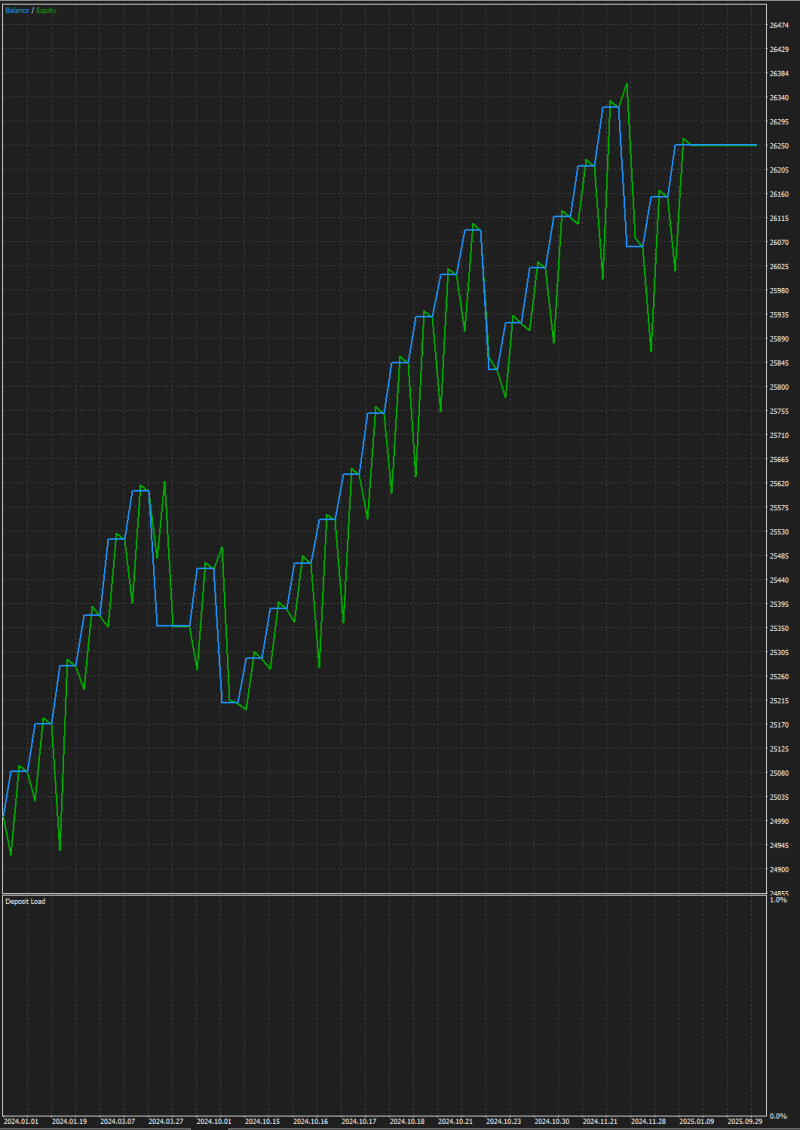Select the 2024.03.07 date label
This screenshot has width=800, height=1130.
click(x=117, y=1121)
